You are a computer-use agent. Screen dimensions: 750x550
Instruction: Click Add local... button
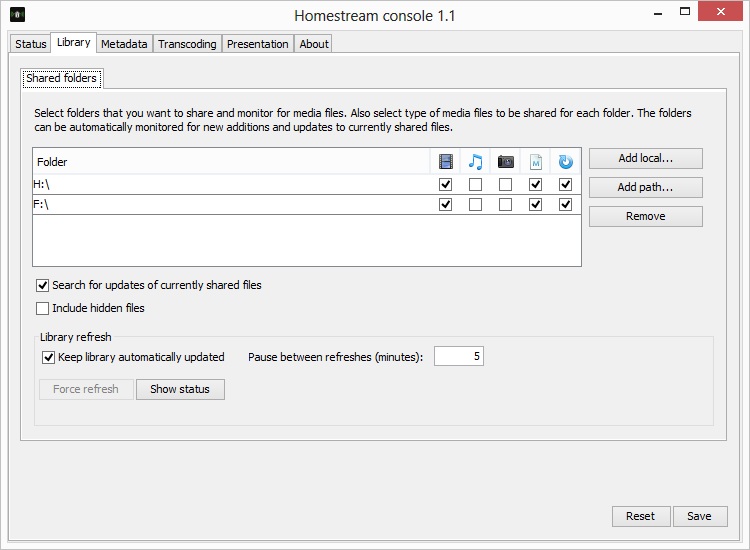point(646,158)
